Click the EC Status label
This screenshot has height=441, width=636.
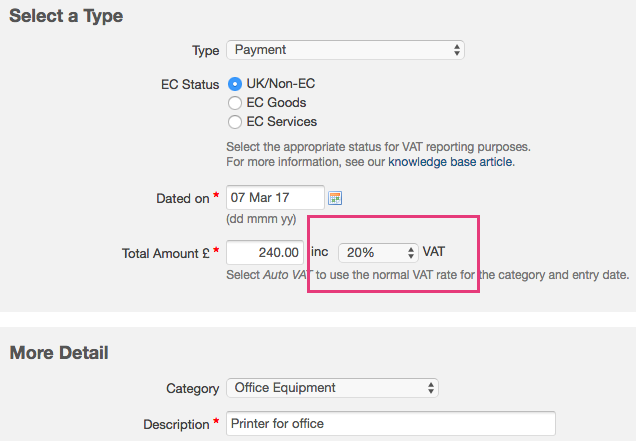189,84
